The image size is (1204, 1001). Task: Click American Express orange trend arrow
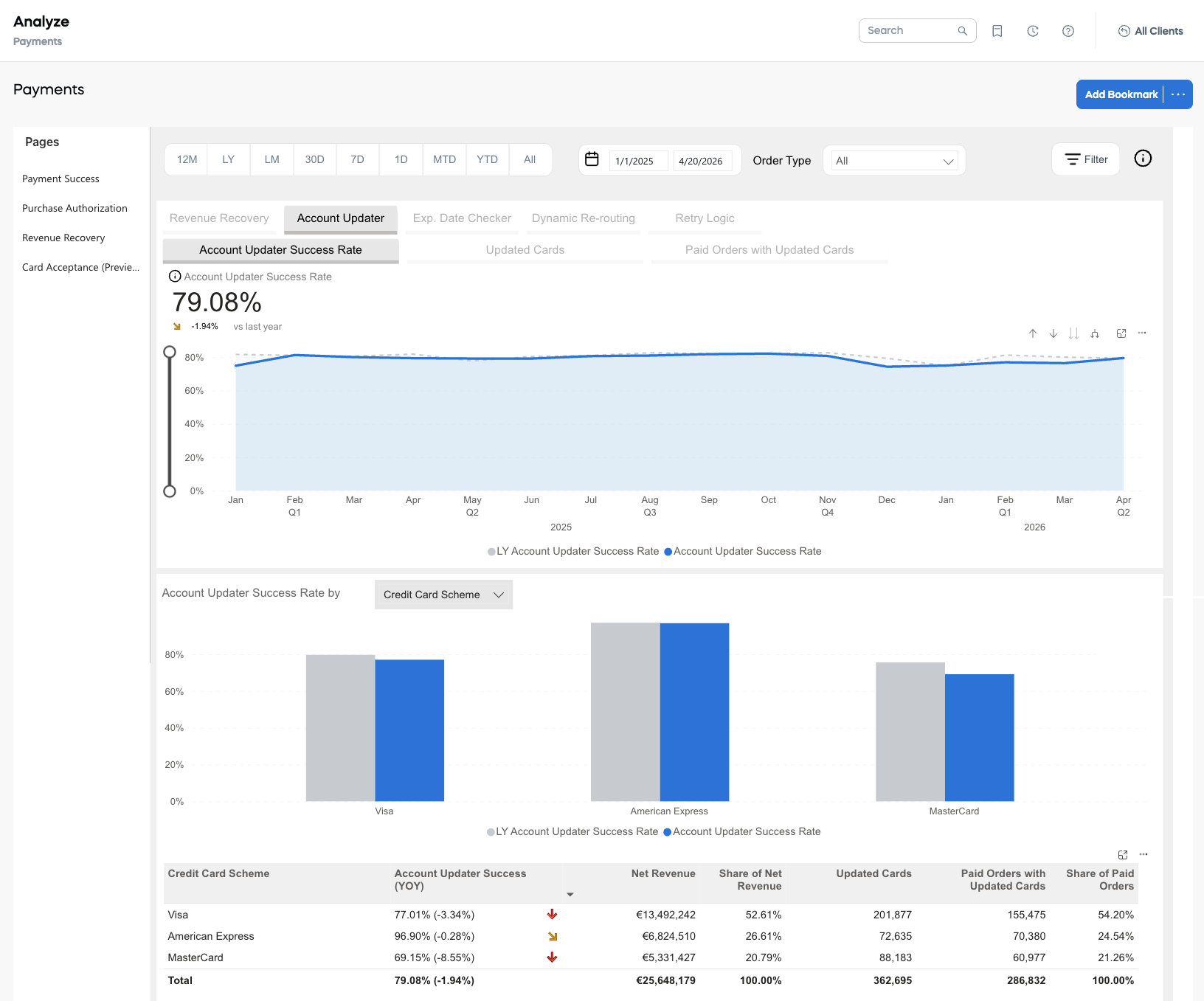[553, 936]
